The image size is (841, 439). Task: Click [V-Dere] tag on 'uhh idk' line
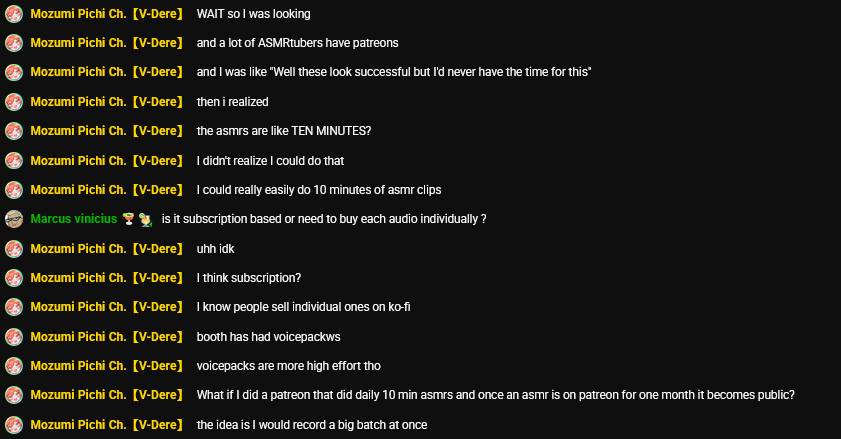158,249
